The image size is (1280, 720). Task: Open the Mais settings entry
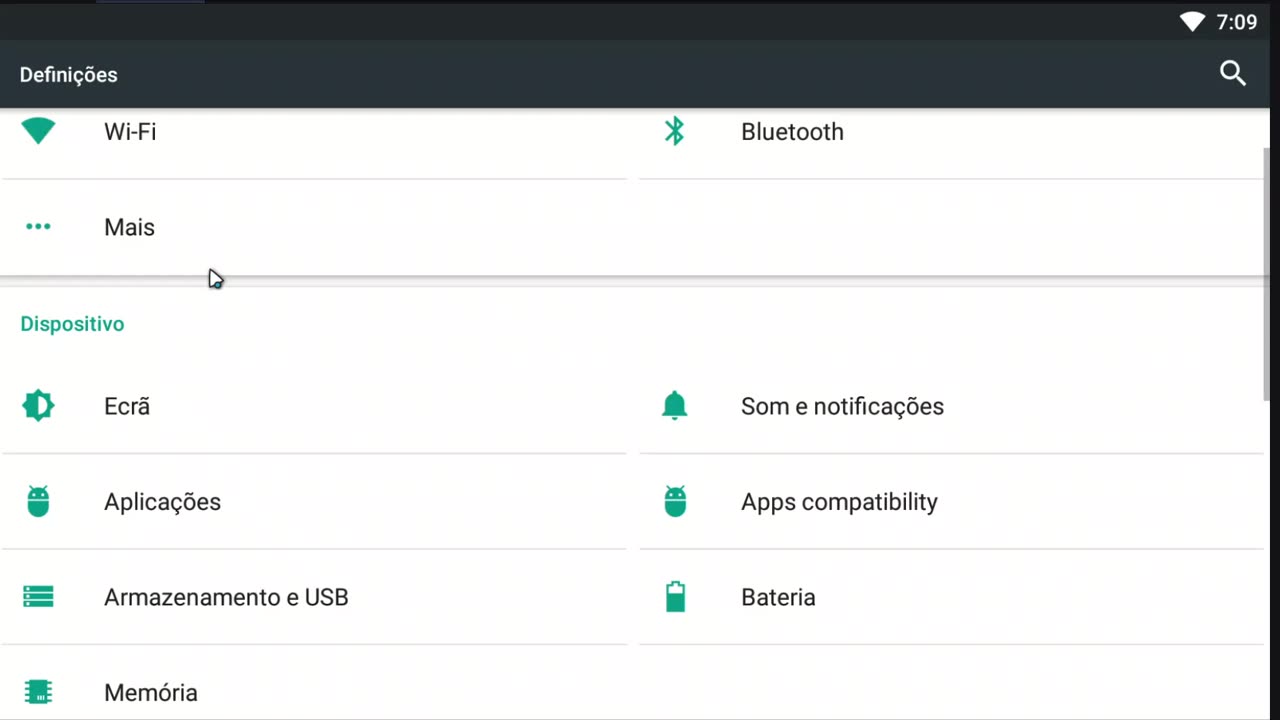coord(314,228)
